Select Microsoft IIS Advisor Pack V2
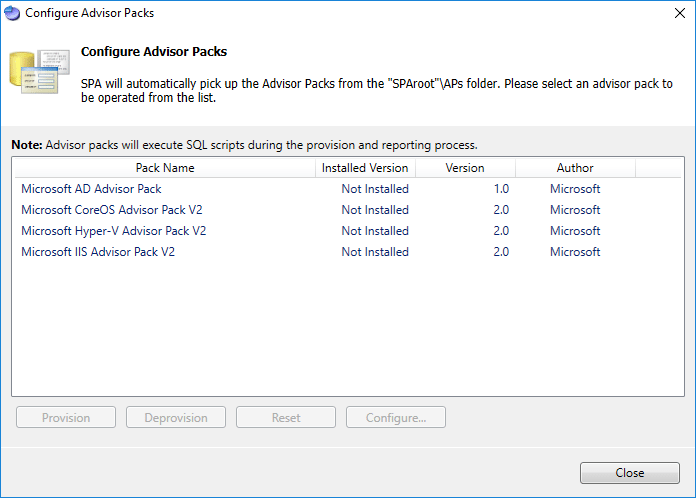The width and height of the screenshot is (696, 498). tap(98, 252)
